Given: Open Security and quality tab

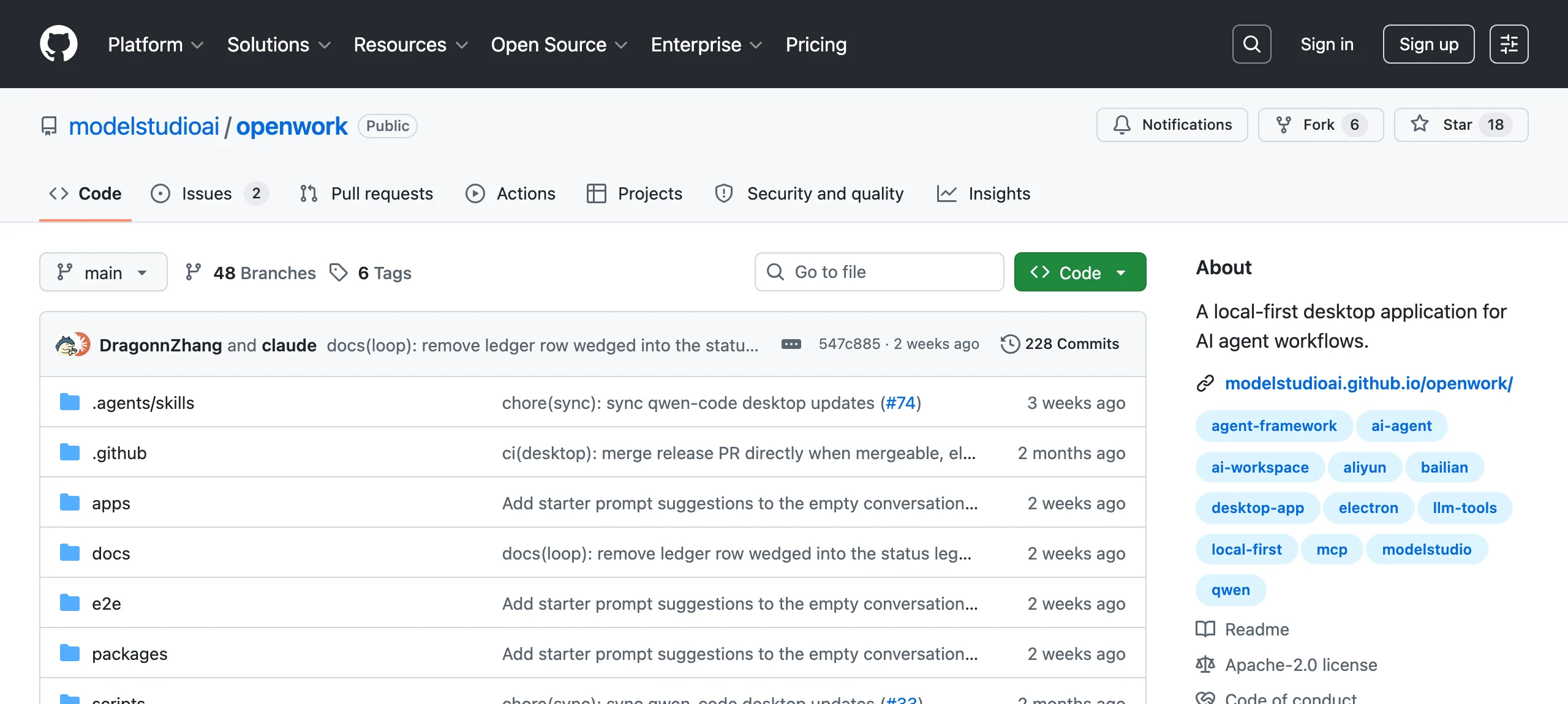Looking at the screenshot, I should click(x=809, y=193).
